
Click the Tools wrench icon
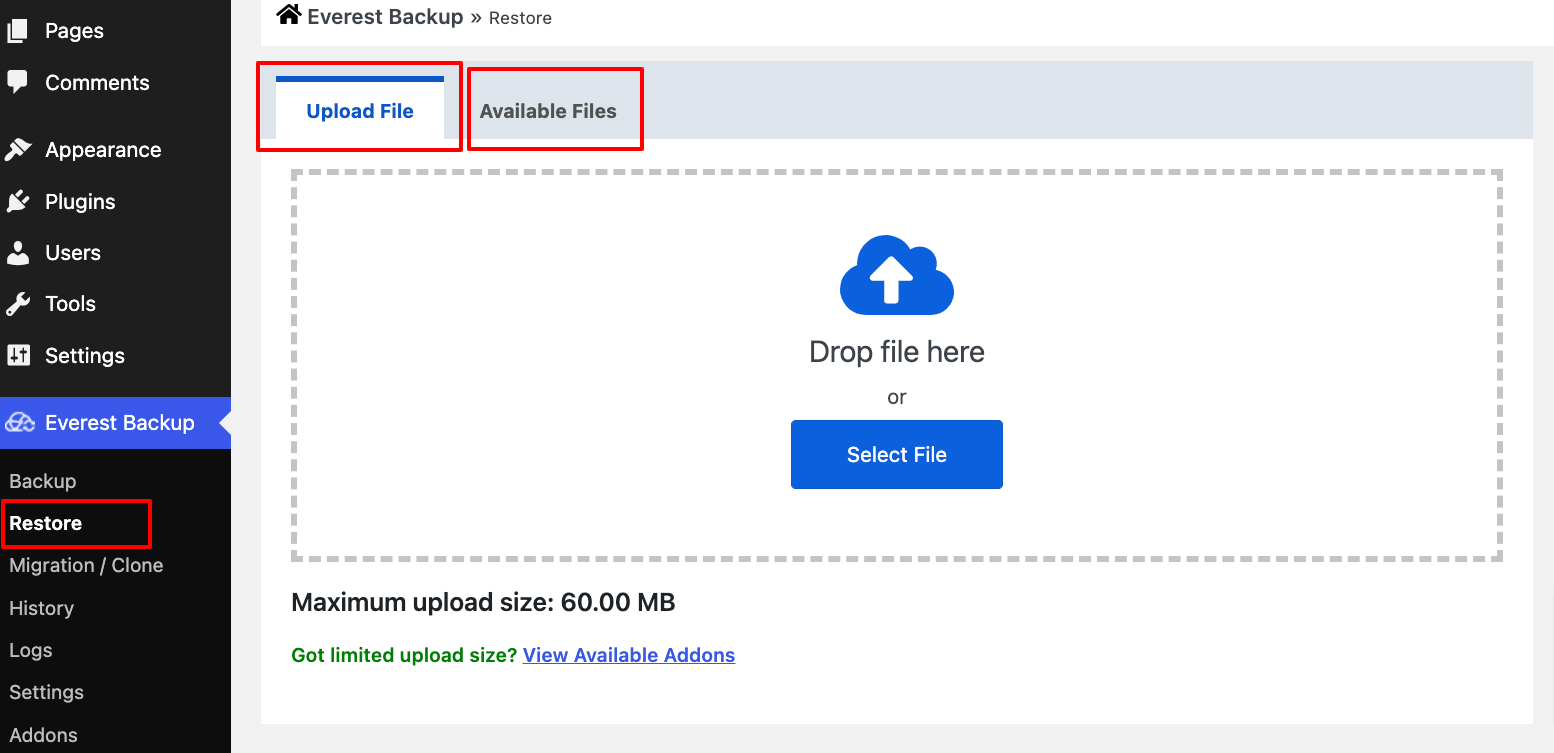coord(17,303)
